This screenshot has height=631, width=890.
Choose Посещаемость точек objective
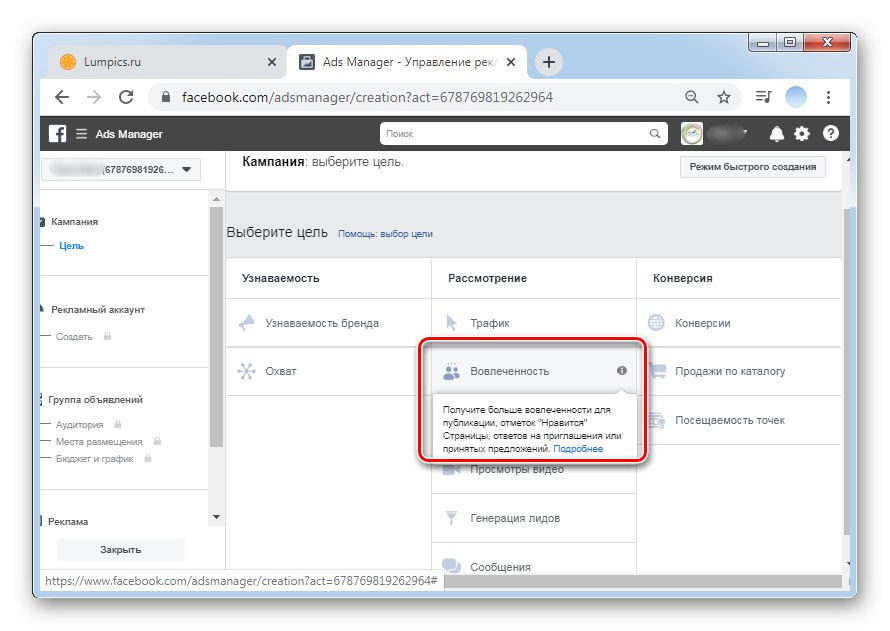coord(738,420)
